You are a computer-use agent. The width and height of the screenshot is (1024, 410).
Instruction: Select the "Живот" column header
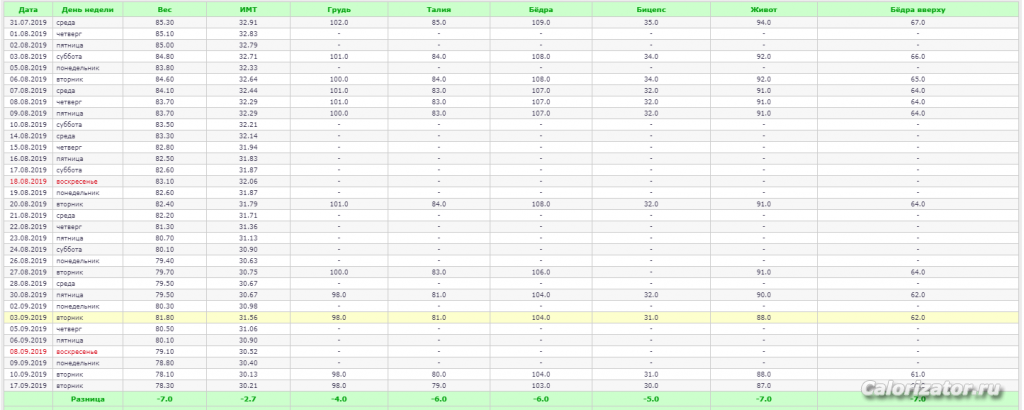pos(763,10)
